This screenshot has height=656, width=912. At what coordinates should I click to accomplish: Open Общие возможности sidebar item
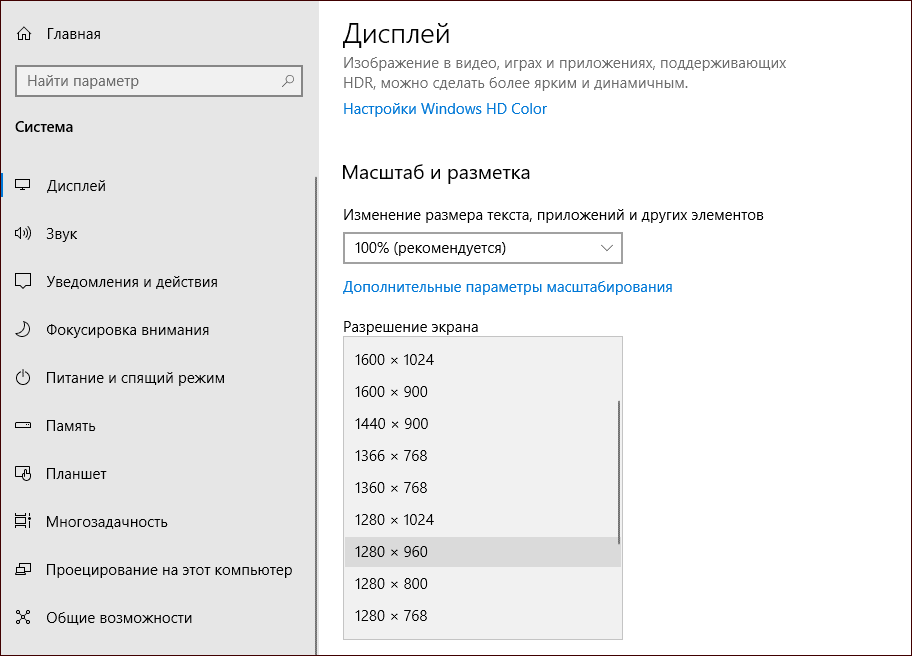click(x=119, y=618)
